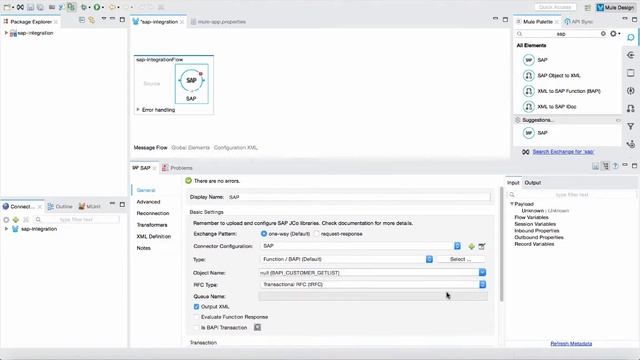Open the Object Name dropdown
Screen dimensions: 640x360
pos(482,272)
